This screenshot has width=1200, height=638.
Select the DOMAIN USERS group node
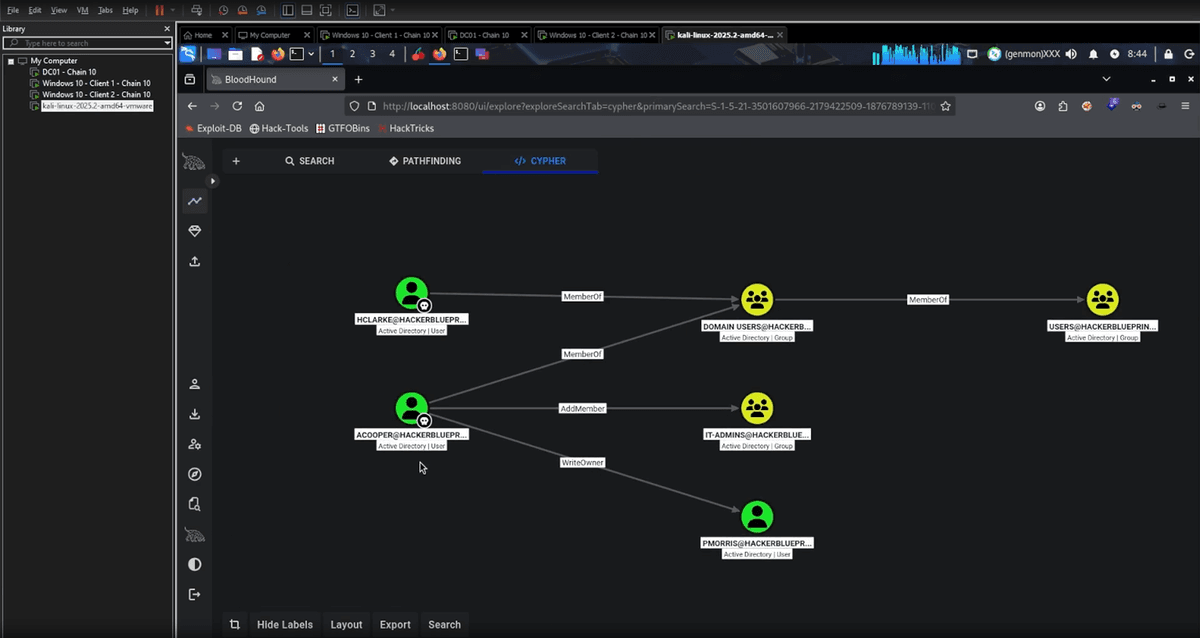tap(757, 299)
